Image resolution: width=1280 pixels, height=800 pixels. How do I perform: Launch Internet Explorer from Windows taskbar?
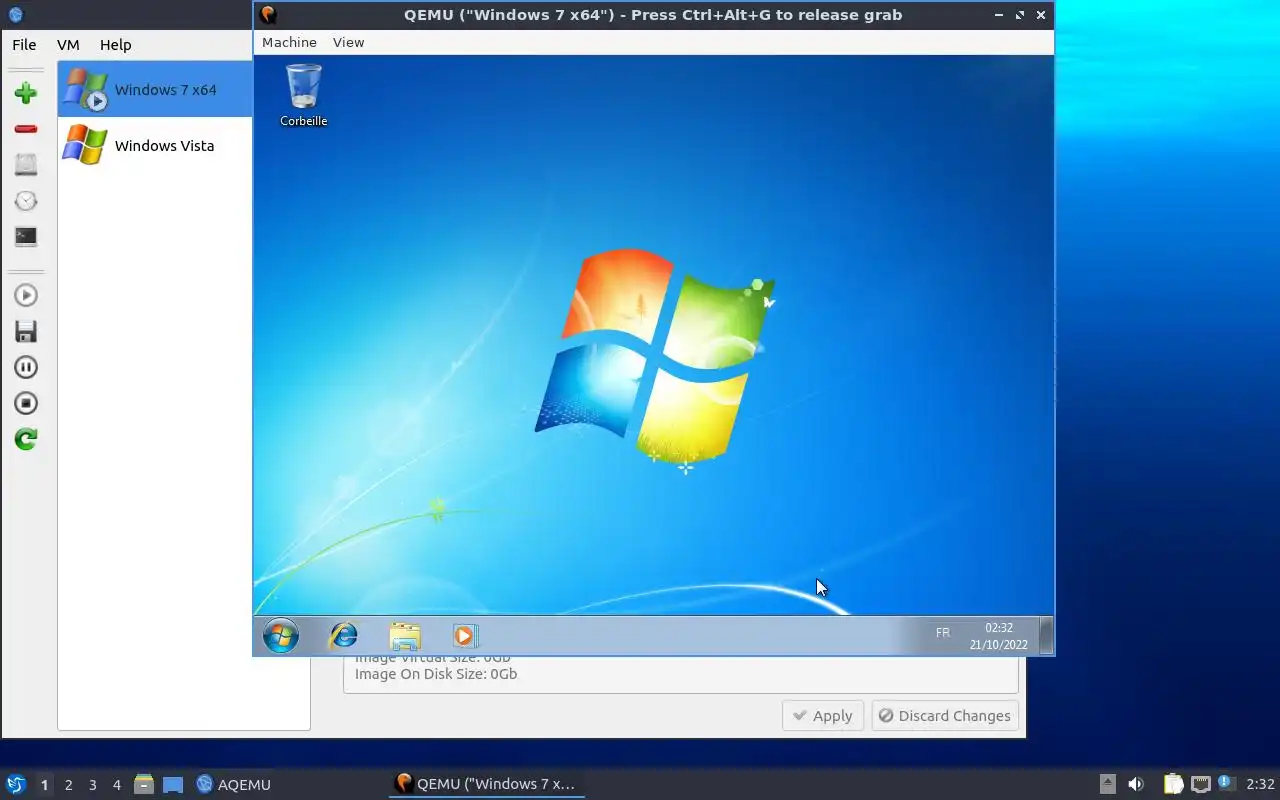(x=343, y=635)
